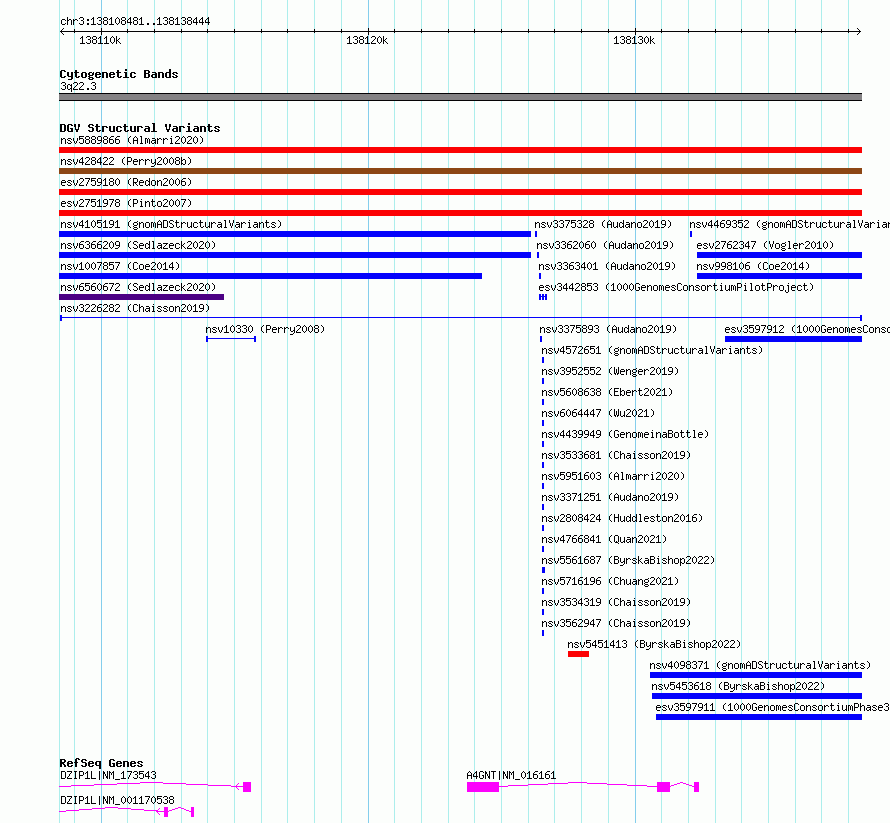Select the nsv4098371 gnomAD blue bar

coord(756,675)
